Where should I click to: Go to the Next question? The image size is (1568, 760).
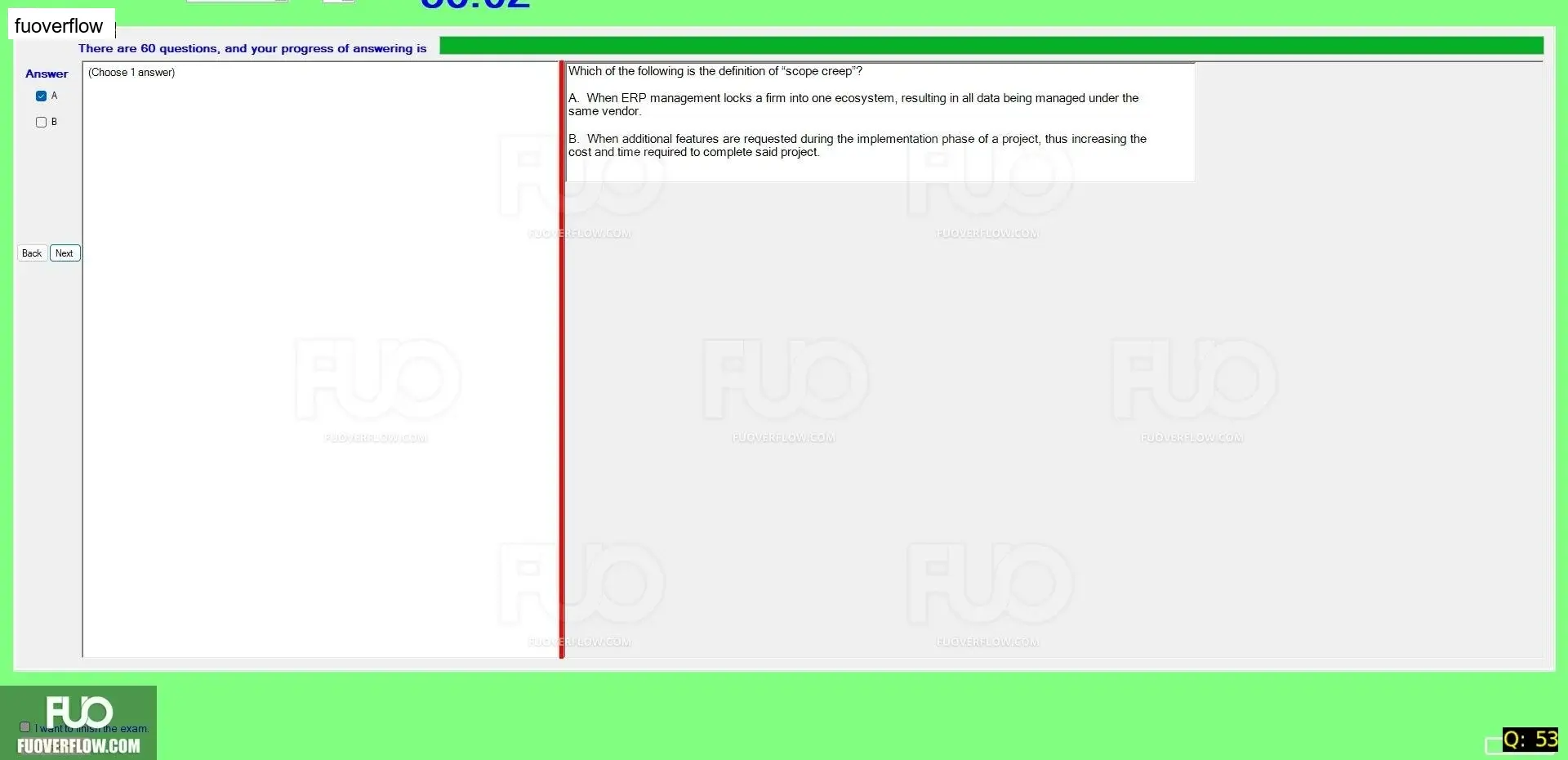[x=65, y=253]
